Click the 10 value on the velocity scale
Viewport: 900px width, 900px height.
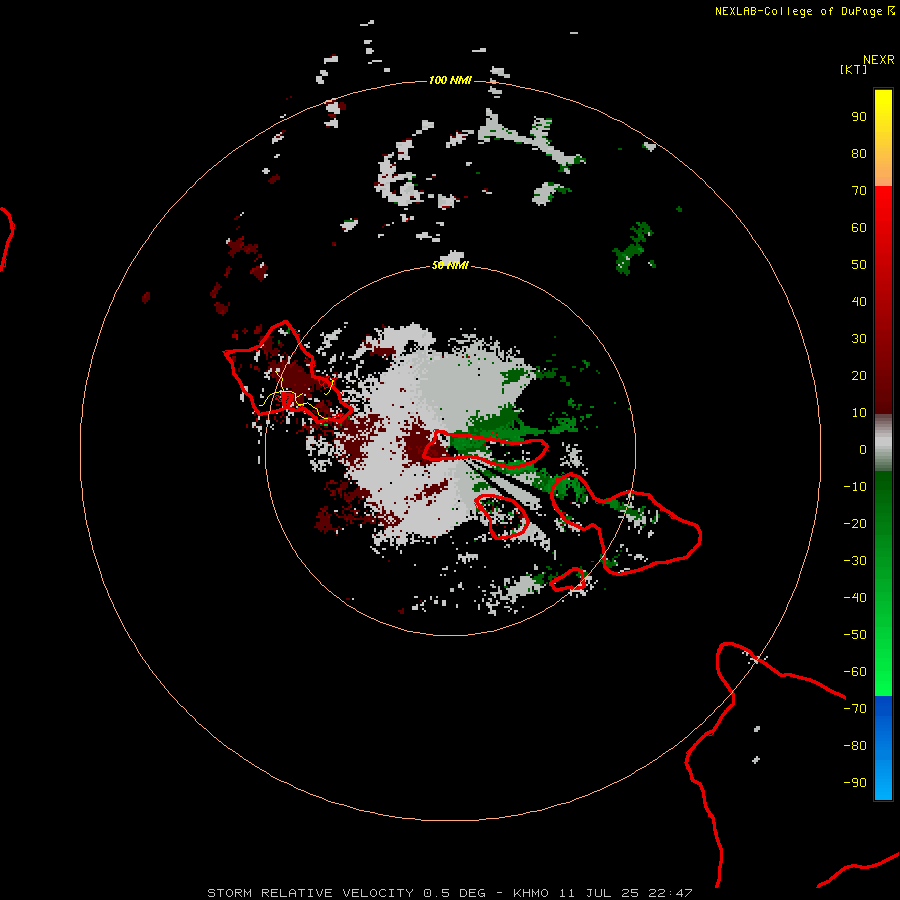point(859,413)
